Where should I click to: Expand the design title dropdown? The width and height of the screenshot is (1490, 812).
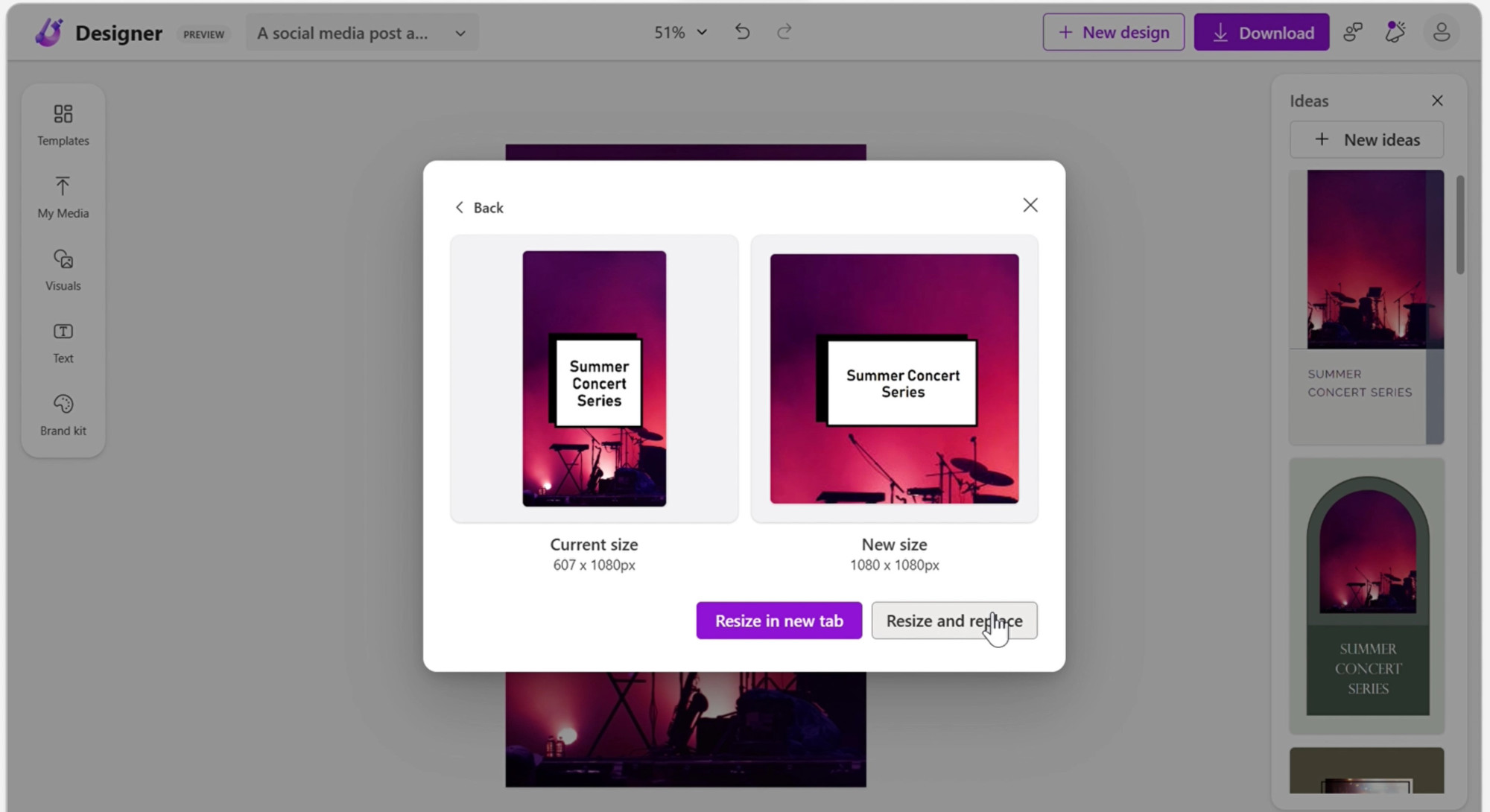[x=460, y=33]
